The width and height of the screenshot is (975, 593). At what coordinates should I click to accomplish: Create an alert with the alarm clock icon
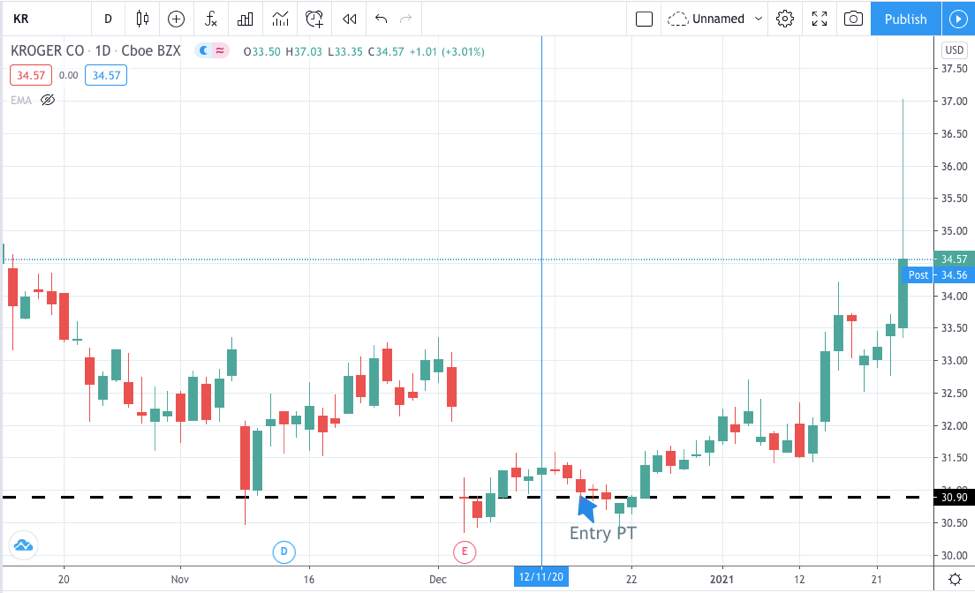tap(315, 19)
